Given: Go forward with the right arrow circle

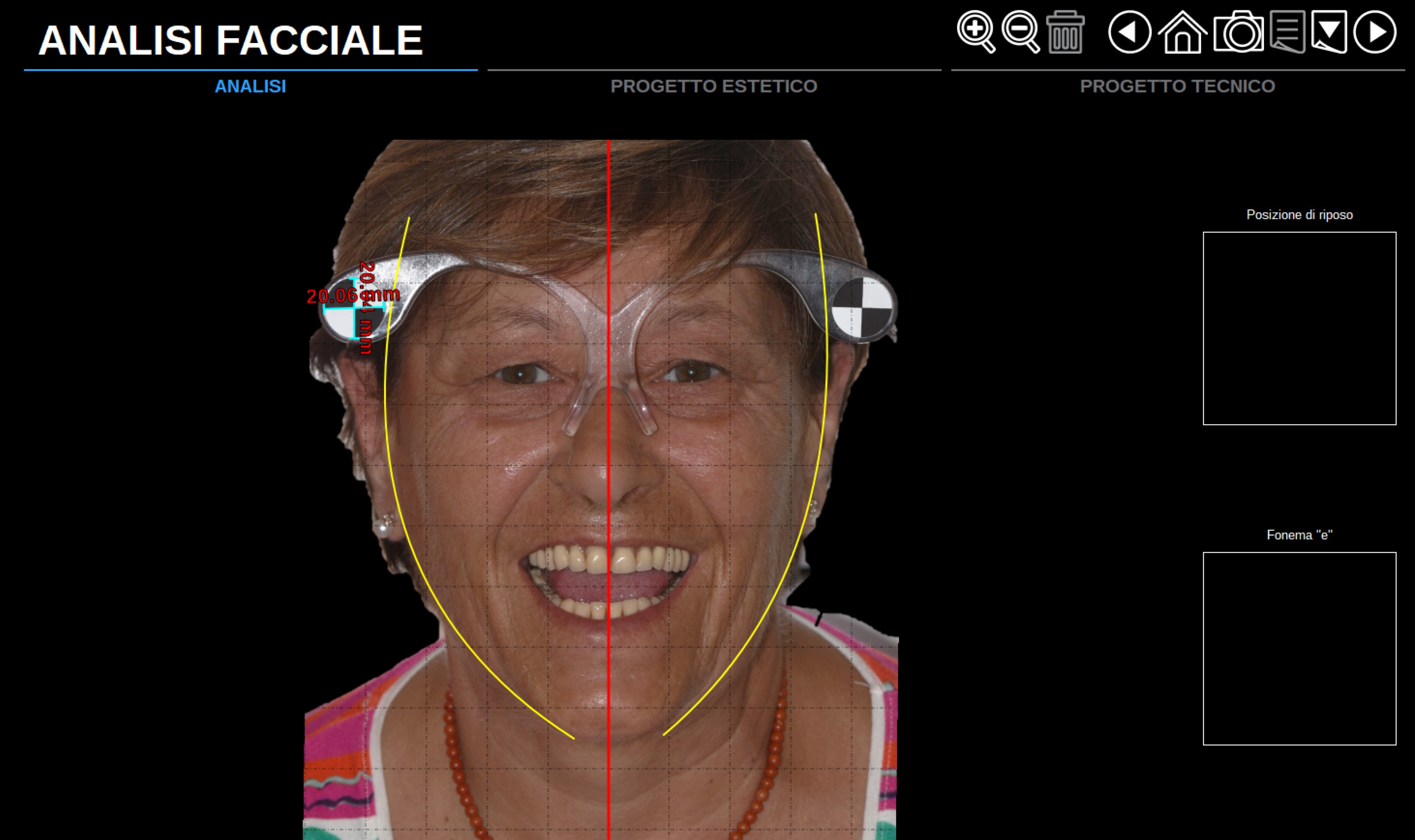Looking at the screenshot, I should tap(1375, 32).
